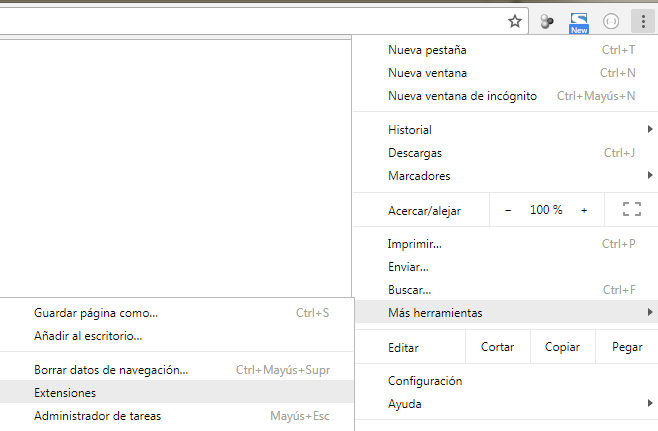The width and height of the screenshot is (658, 431).
Task: Close the Chrome three-dot menu button
Action: coord(642,21)
